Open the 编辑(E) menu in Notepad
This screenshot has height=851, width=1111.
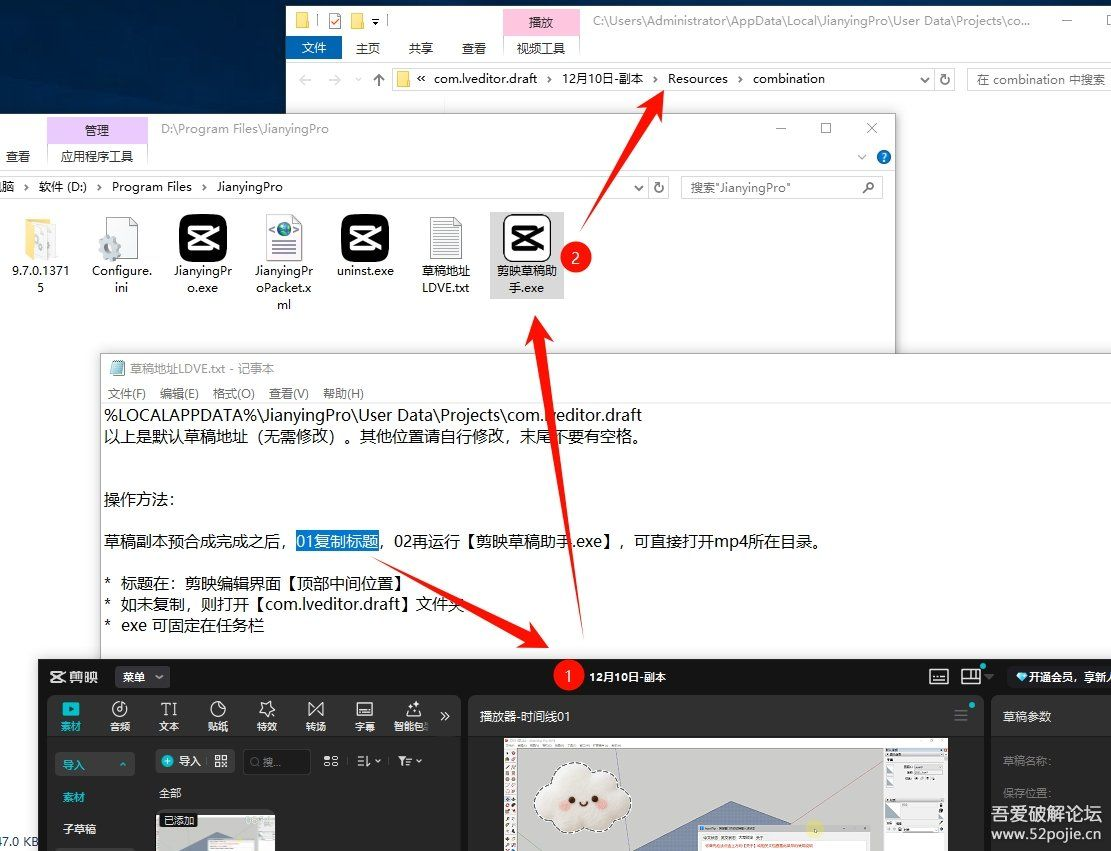point(179,394)
